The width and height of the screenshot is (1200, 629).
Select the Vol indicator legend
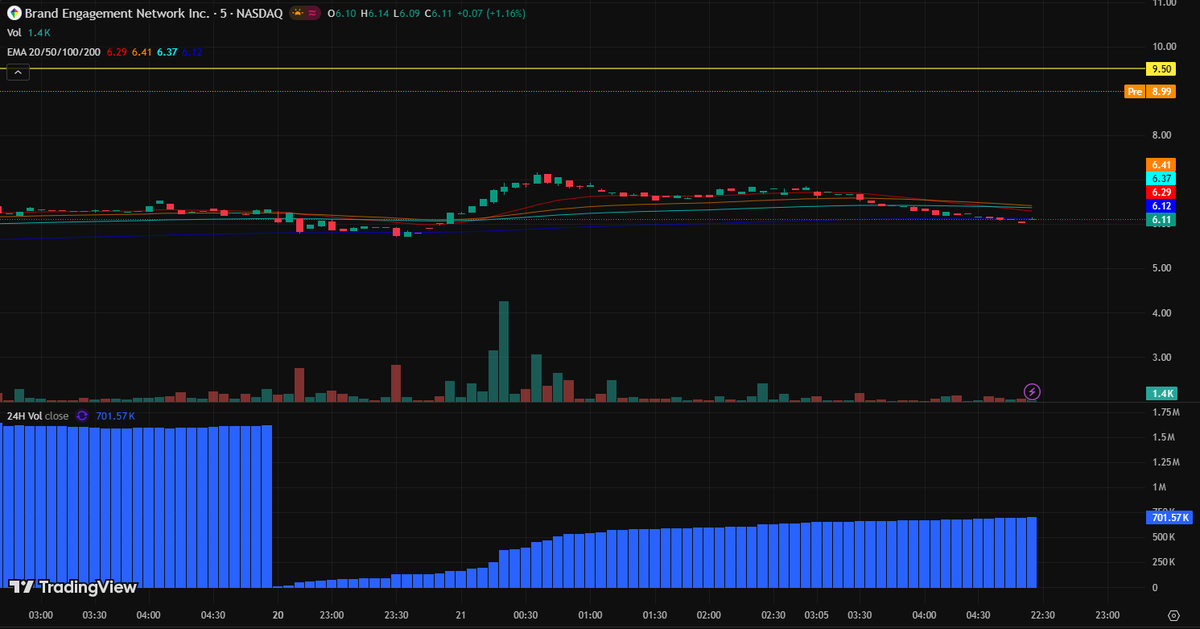(14, 33)
